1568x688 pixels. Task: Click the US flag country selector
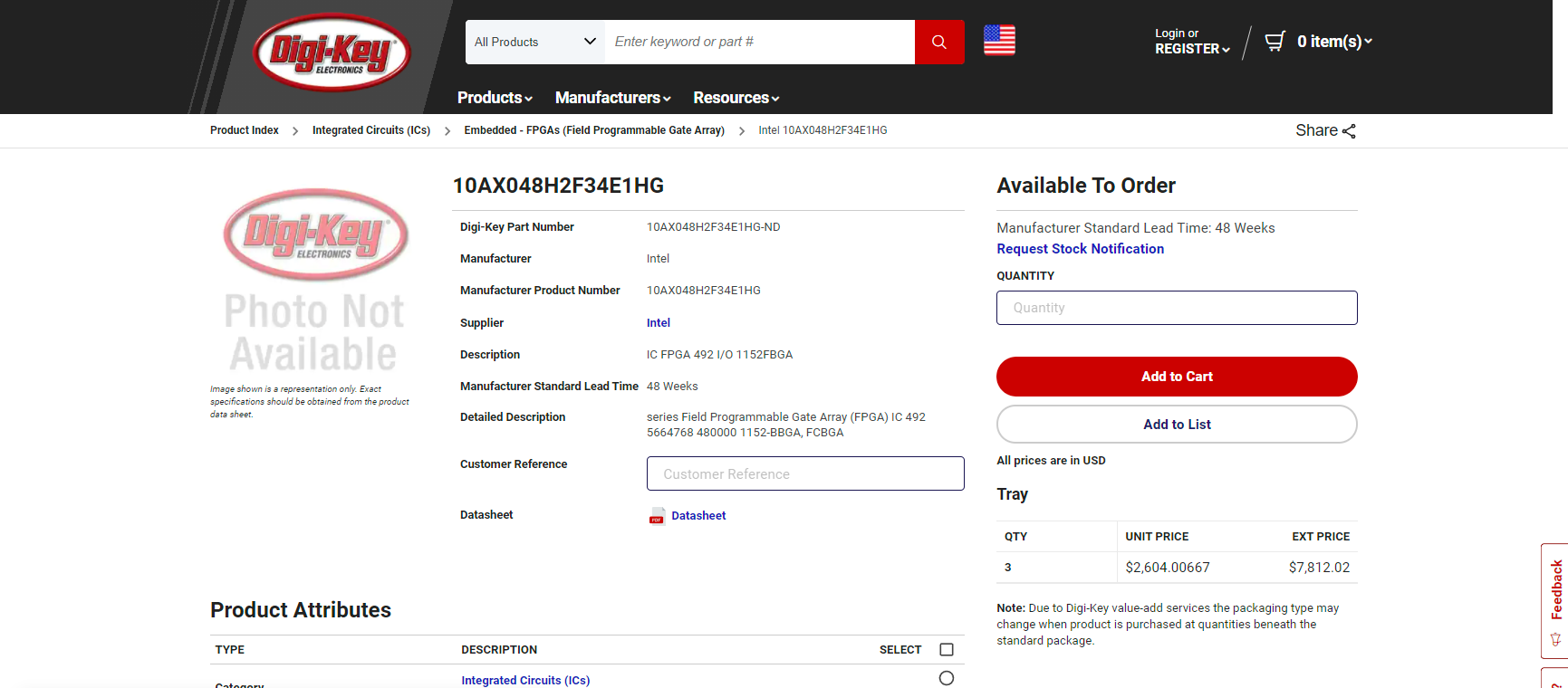(999, 41)
